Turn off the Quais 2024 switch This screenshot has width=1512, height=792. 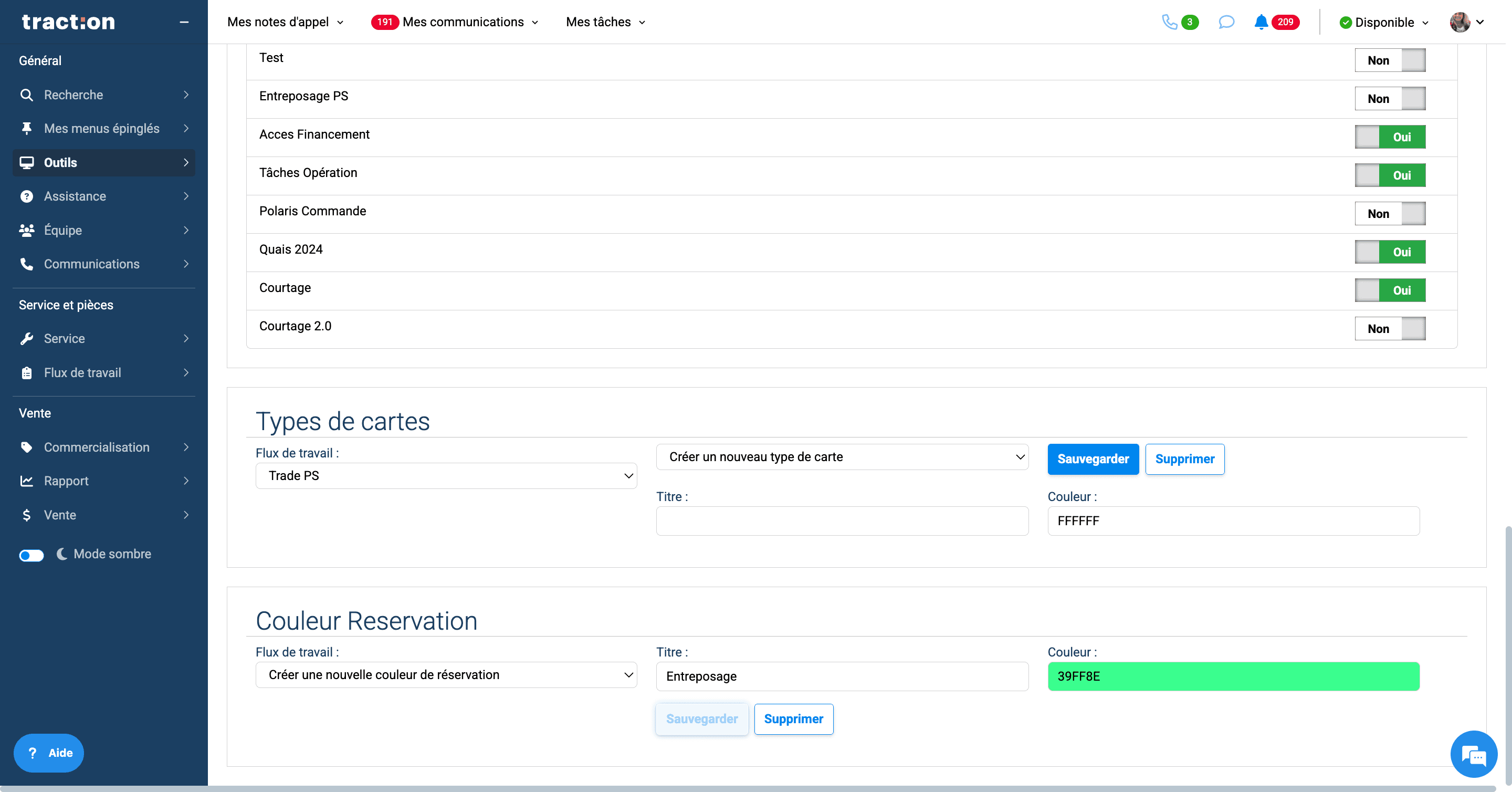tap(1389, 252)
